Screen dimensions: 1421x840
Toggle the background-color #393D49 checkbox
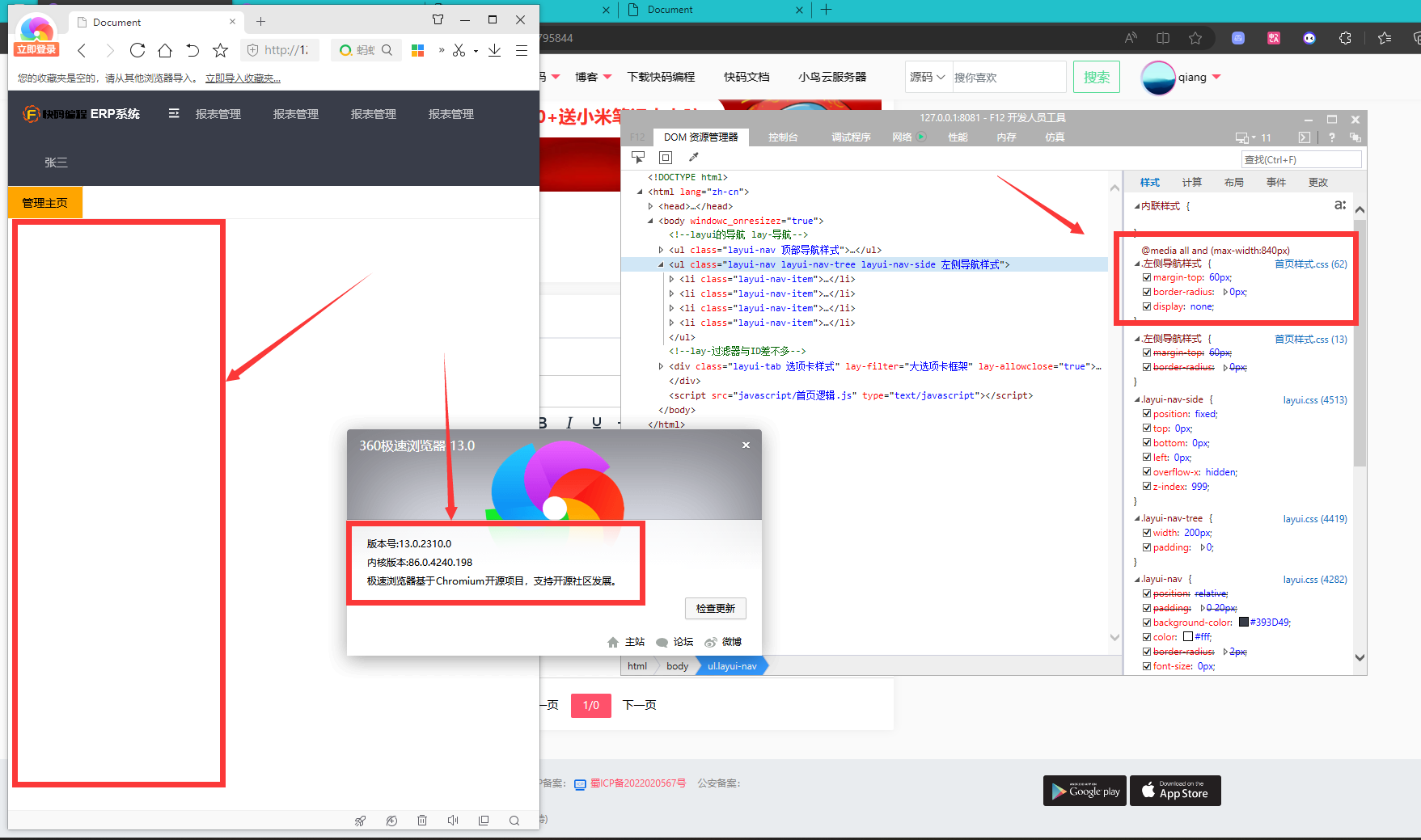(1147, 623)
